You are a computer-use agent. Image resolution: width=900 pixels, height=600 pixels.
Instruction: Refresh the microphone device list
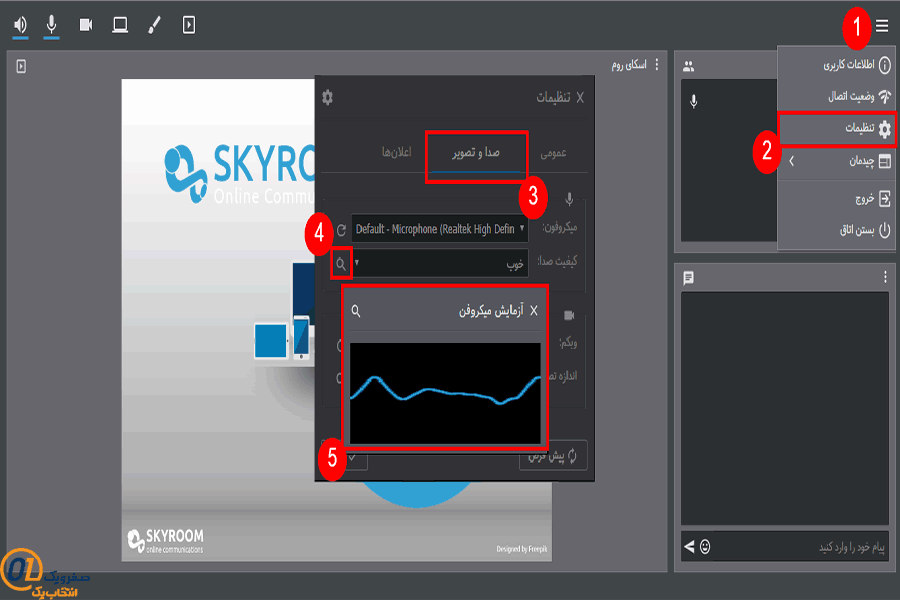(x=342, y=230)
